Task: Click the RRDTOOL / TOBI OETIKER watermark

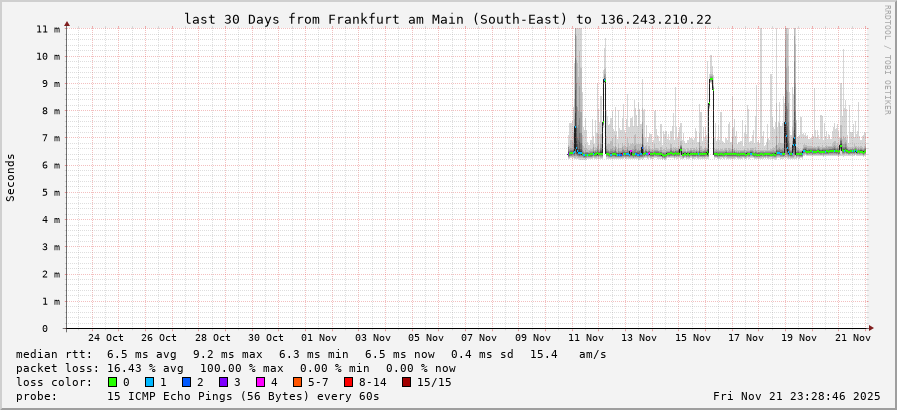Action: tap(887, 58)
